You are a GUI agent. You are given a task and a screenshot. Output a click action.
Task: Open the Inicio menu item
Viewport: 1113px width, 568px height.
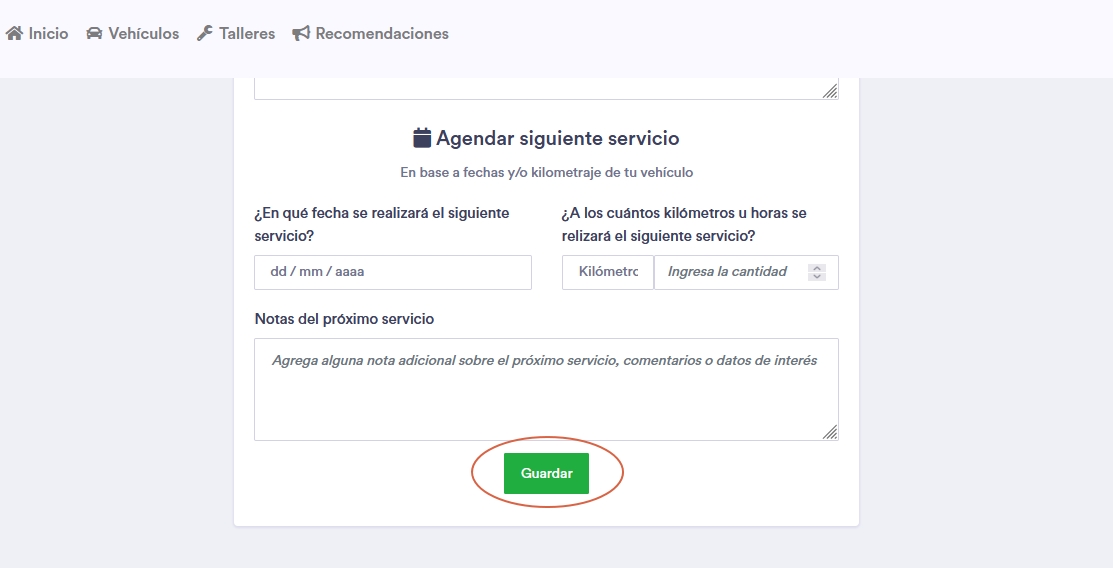(x=48, y=34)
